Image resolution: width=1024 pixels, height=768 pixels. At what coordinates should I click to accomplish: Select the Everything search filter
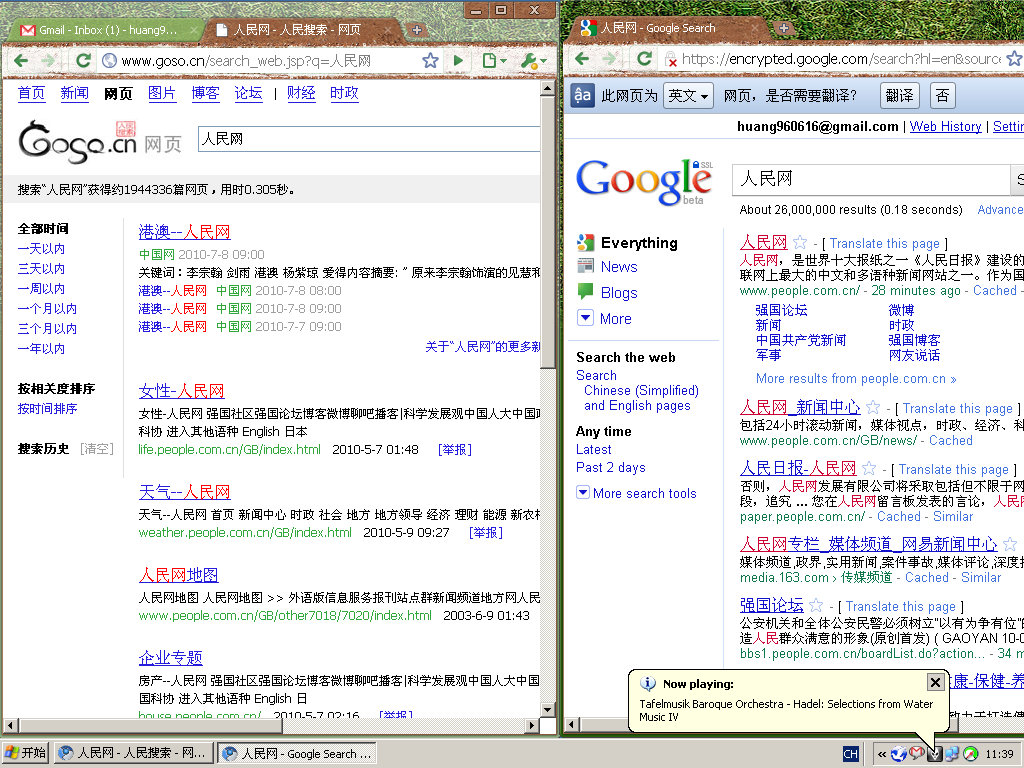(x=639, y=242)
